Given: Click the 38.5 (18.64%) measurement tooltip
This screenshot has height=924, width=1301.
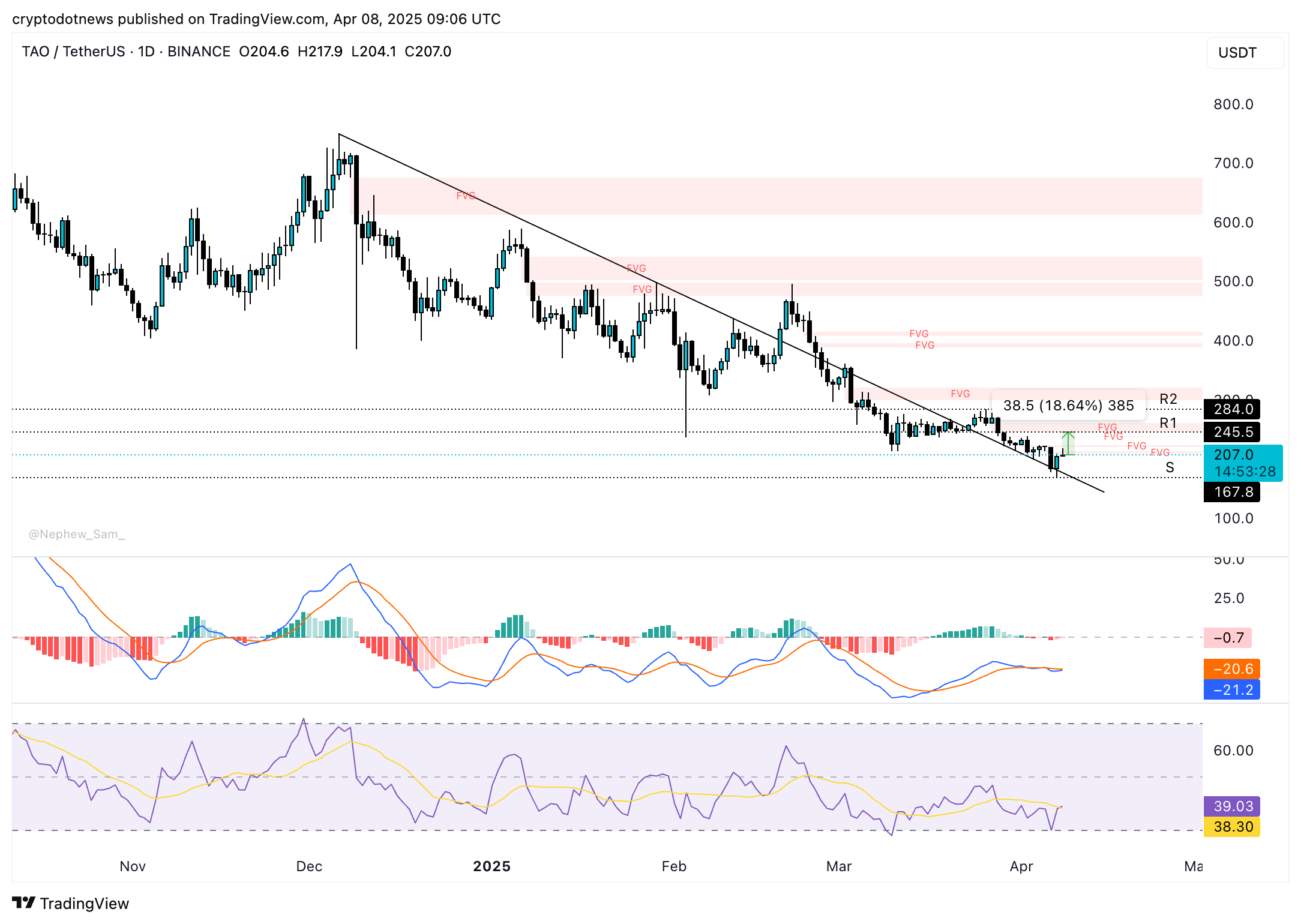Looking at the screenshot, I should (1068, 406).
